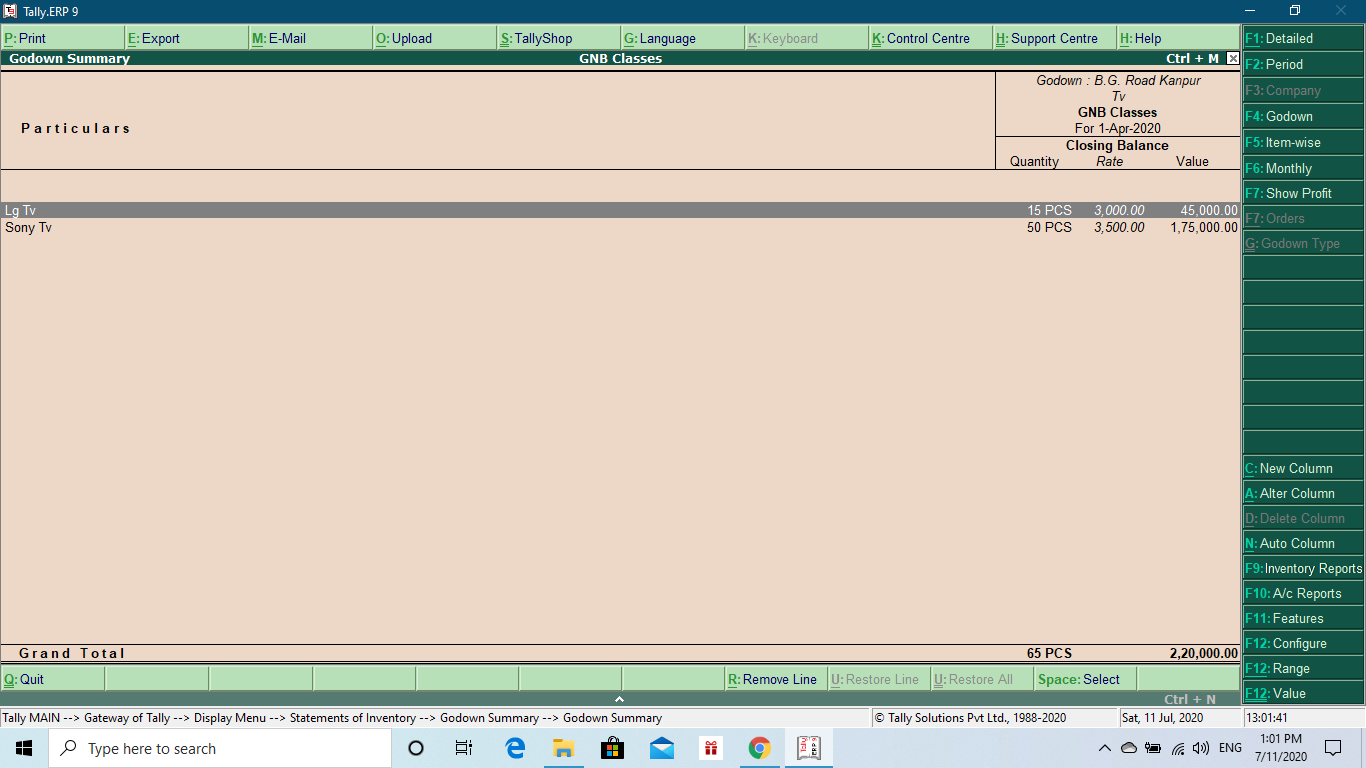Show the F6 Monthly summary
Viewport: 1366px width, 768px height.
point(1303,168)
